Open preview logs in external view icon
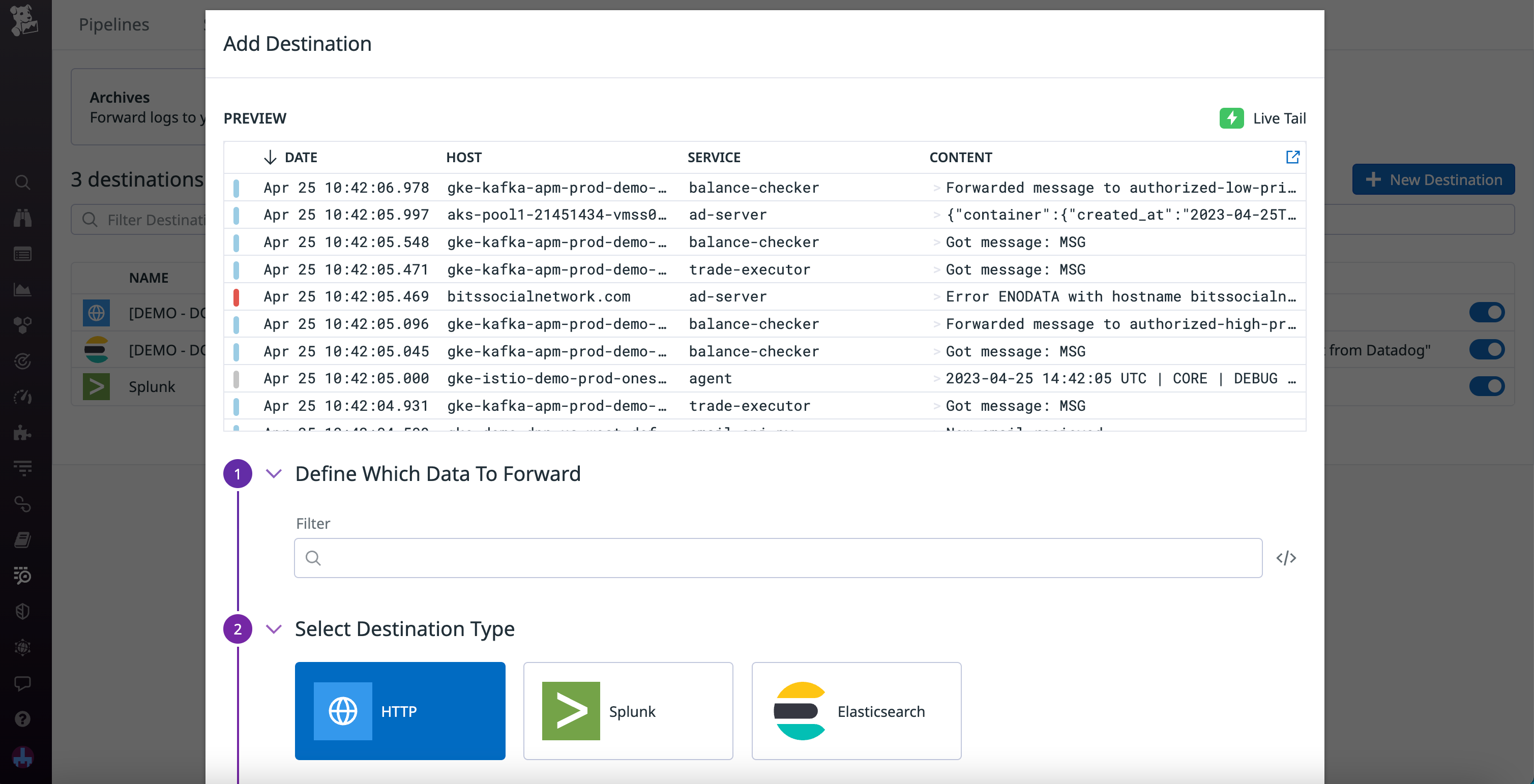This screenshot has height=784, width=1534. pos(1292,157)
